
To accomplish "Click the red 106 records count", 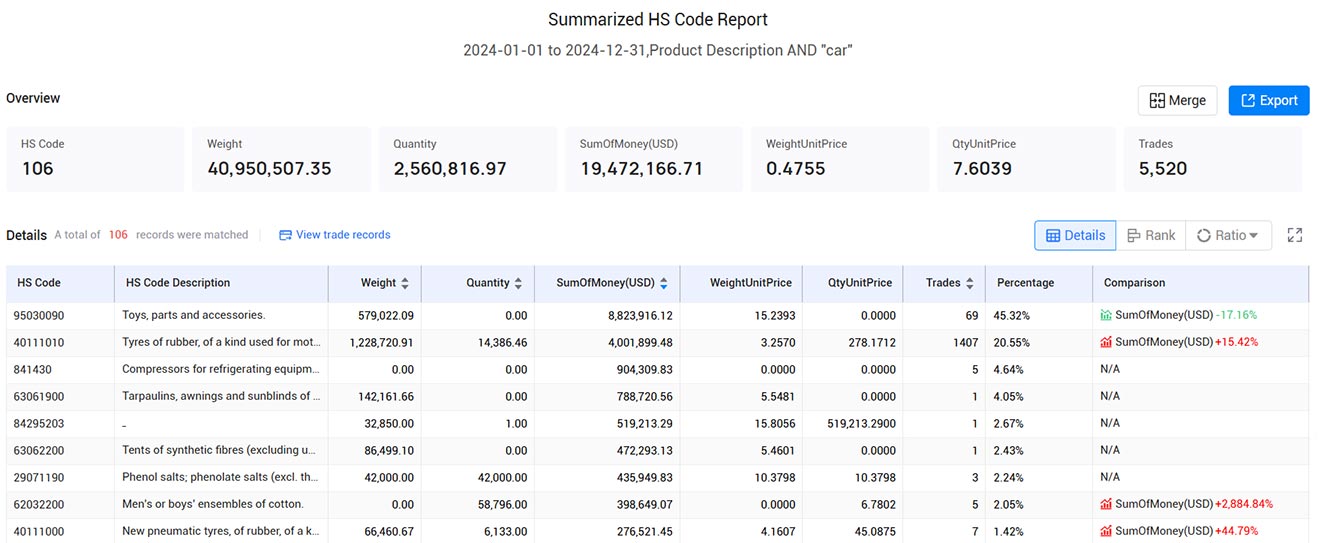I will click(118, 235).
